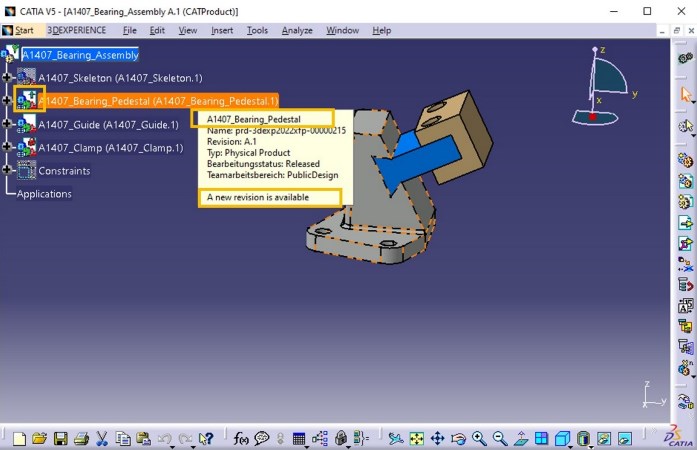Click the database undo icon in right toolbar
The width and height of the screenshot is (697, 450).
685,284
